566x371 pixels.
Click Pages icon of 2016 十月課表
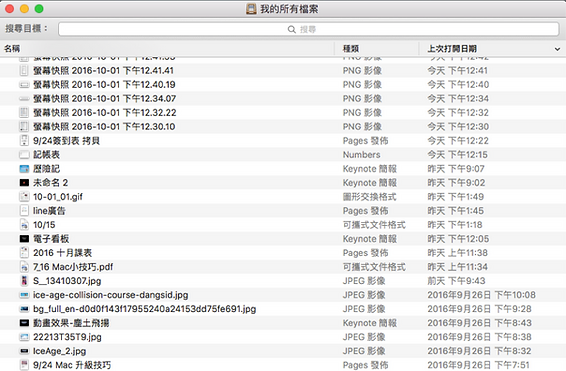coord(24,253)
